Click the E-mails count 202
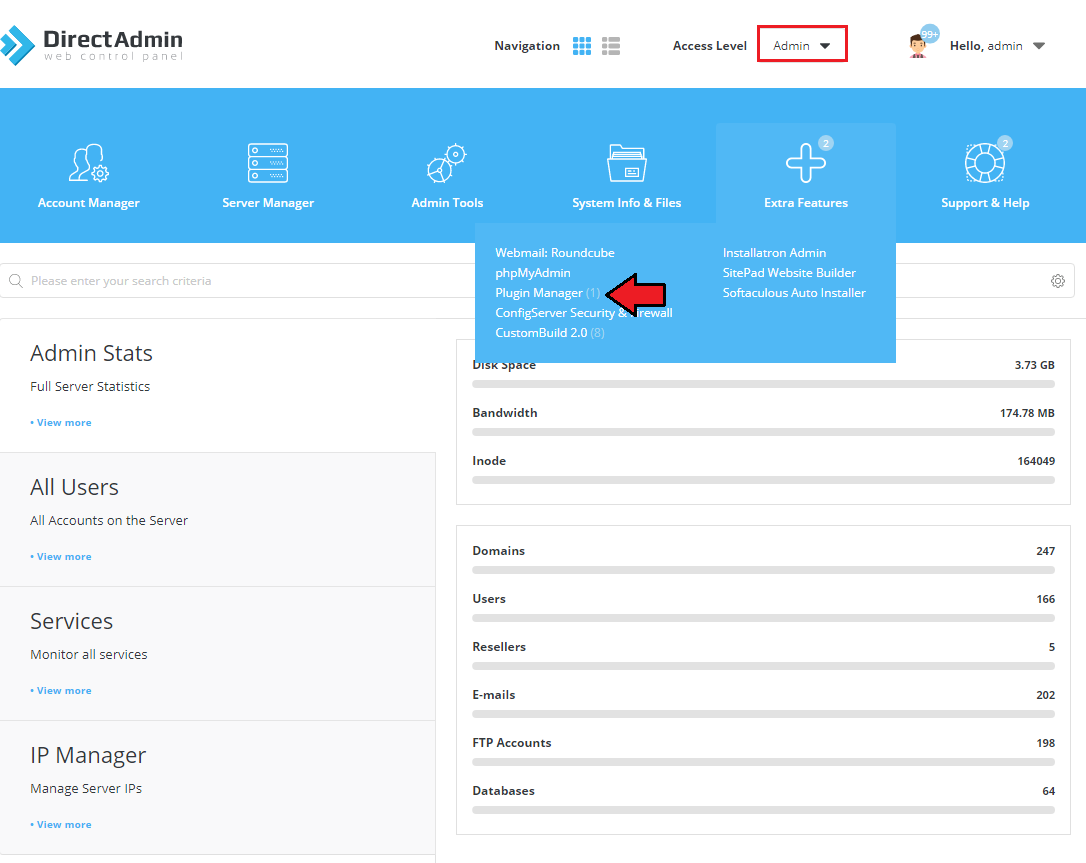 pyautogui.click(x=1046, y=695)
